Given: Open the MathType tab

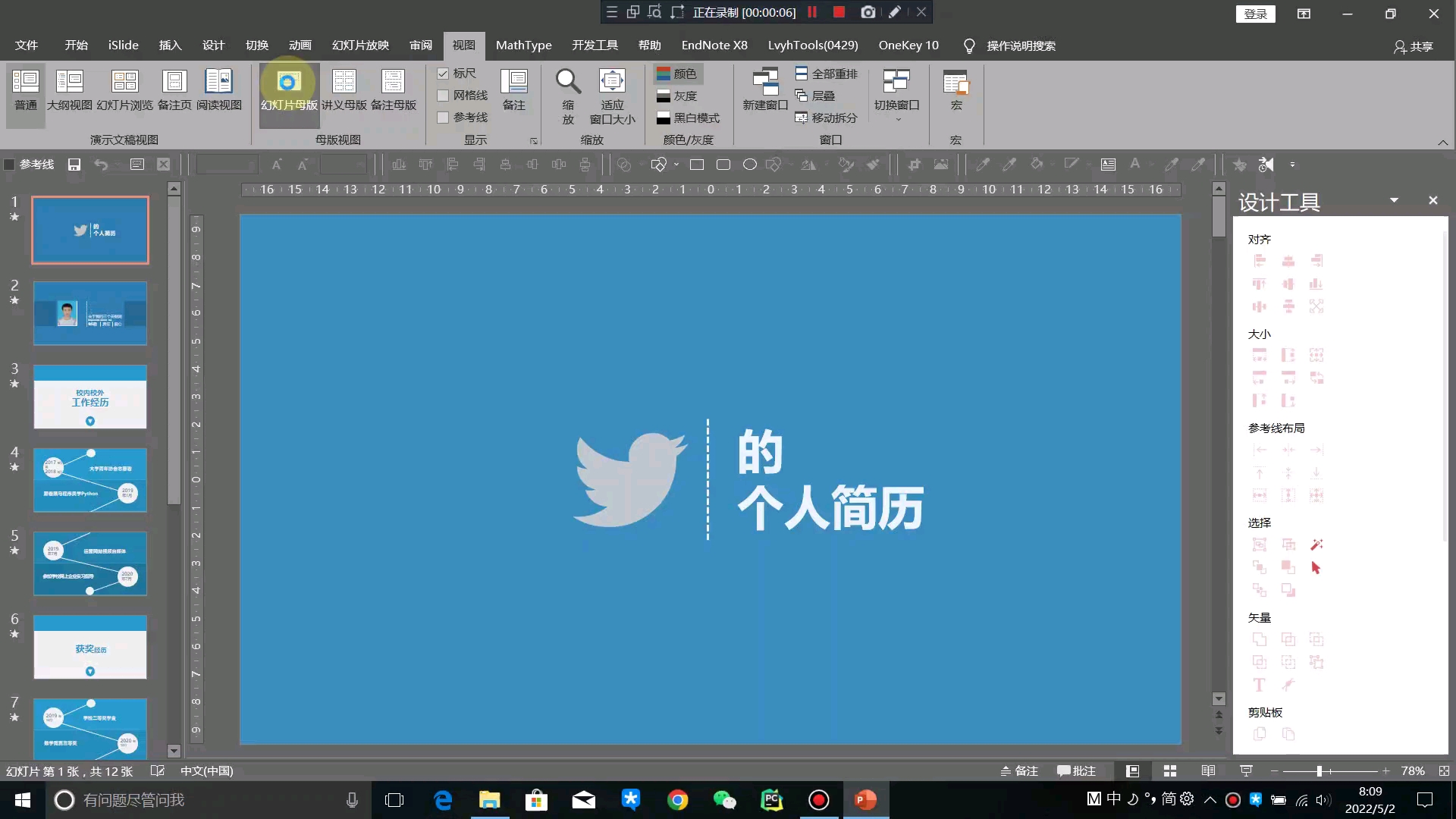Looking at the screenshot, I should click(523, 45).
